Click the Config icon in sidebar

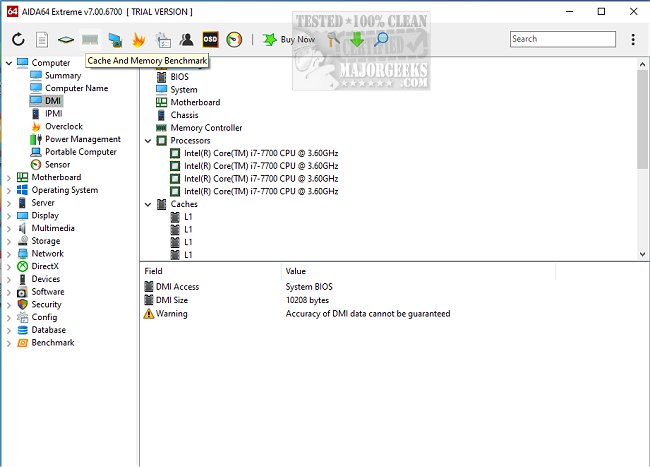click(x=22, y=317)
